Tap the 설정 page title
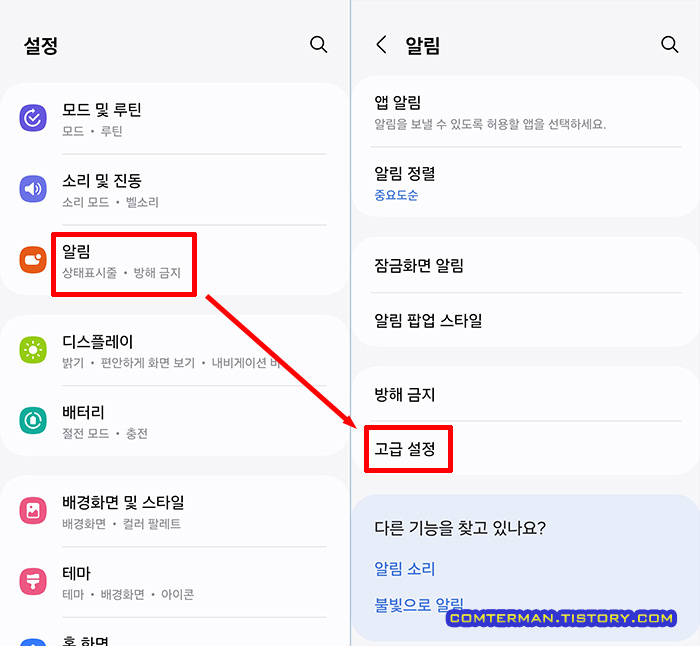Viewport: 700px width, 646px height. (x=41, y=45)
